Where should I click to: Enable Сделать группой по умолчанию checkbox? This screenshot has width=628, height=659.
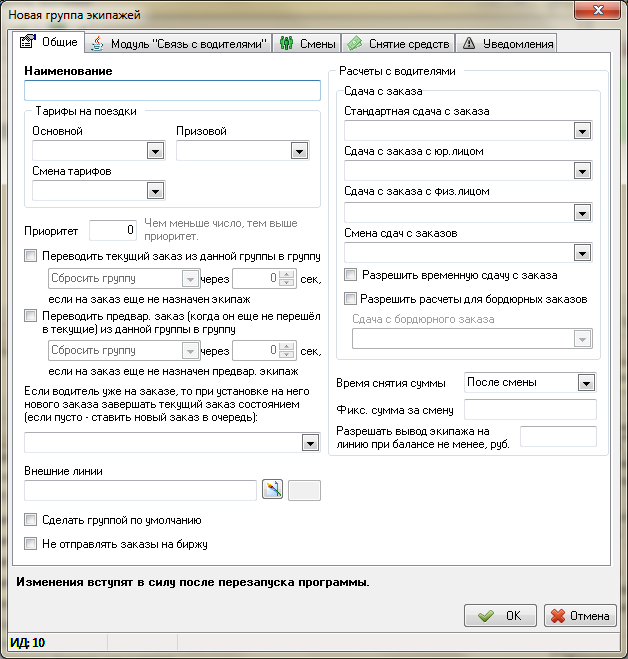point(32,520)
